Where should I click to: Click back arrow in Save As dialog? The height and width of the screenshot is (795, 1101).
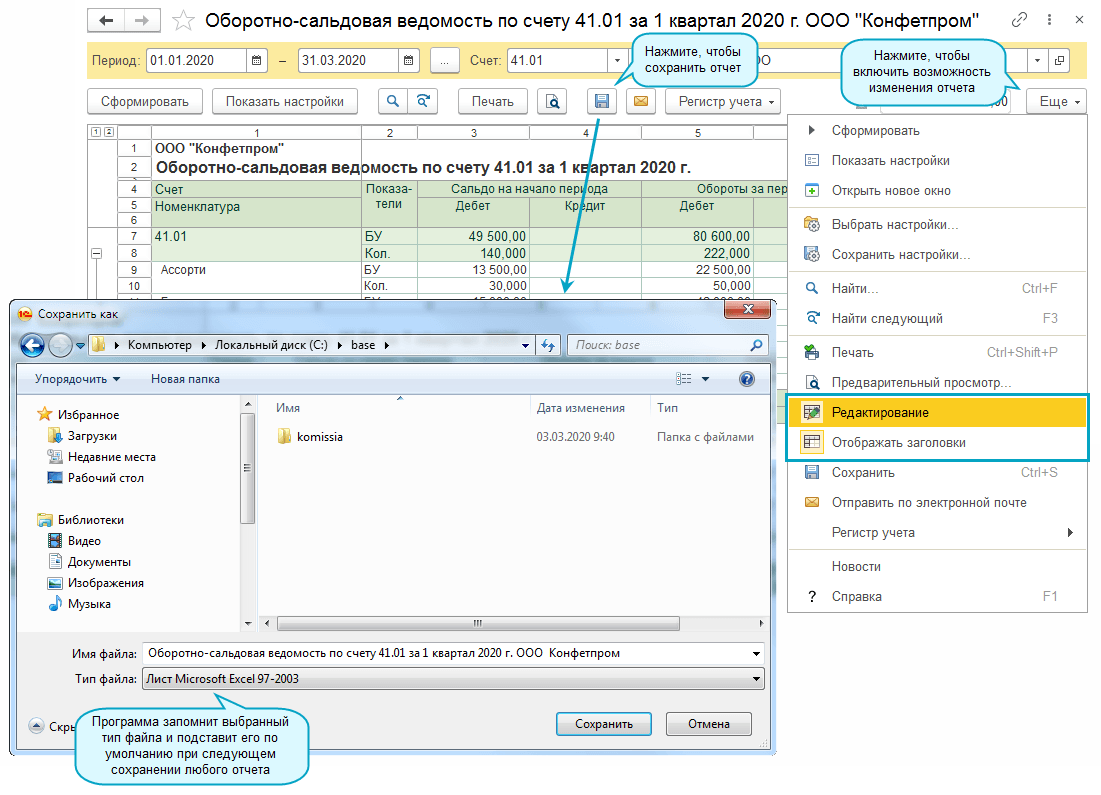click(32, 345)
